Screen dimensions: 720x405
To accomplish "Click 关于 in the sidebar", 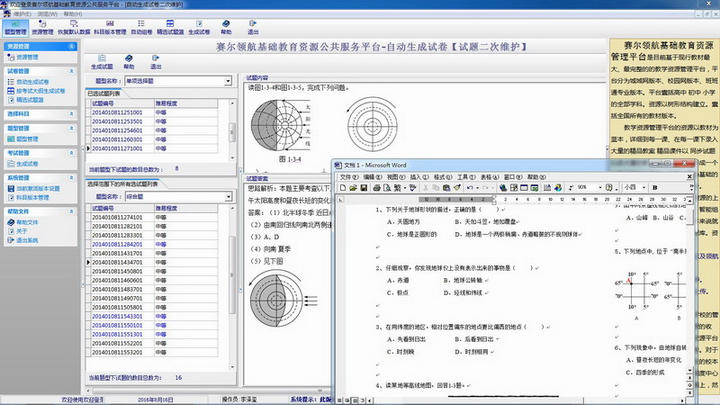I will click(22, 231).
